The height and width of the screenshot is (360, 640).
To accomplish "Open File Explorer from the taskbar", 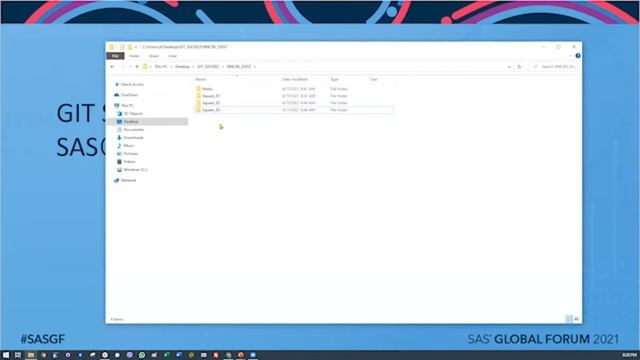I will [31, 355].
